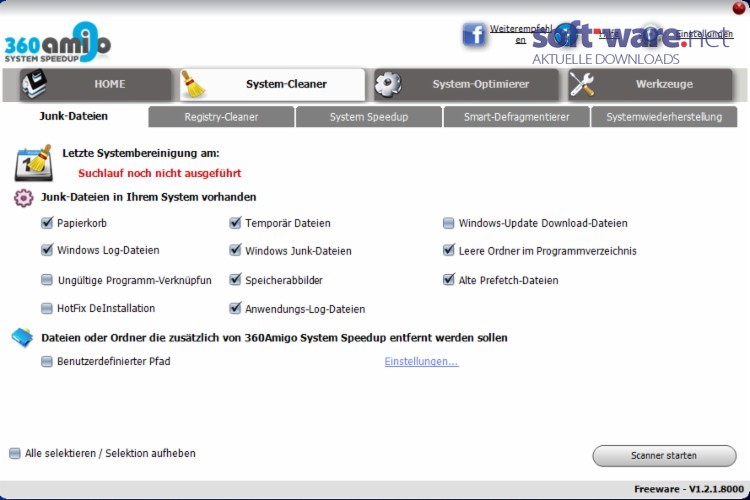This screenshot has height=500, width=750.
Task: Open the HOME tab
Action: point(95,84)
